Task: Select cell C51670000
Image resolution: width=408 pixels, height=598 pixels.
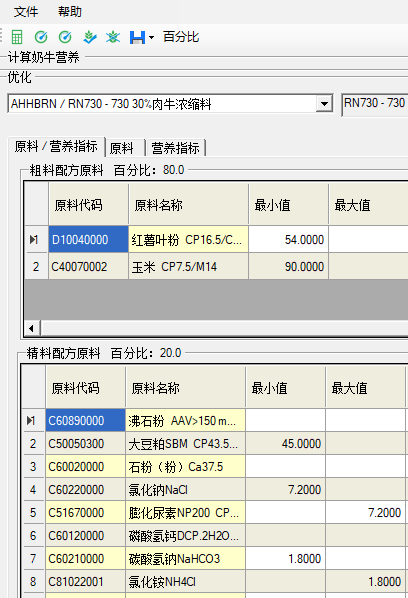Action: click(85, 513)
